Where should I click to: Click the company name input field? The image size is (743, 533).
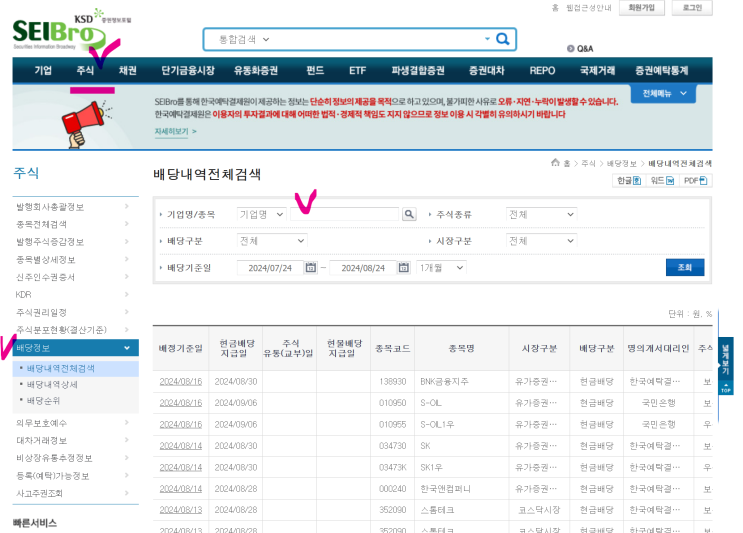[344, 215]
